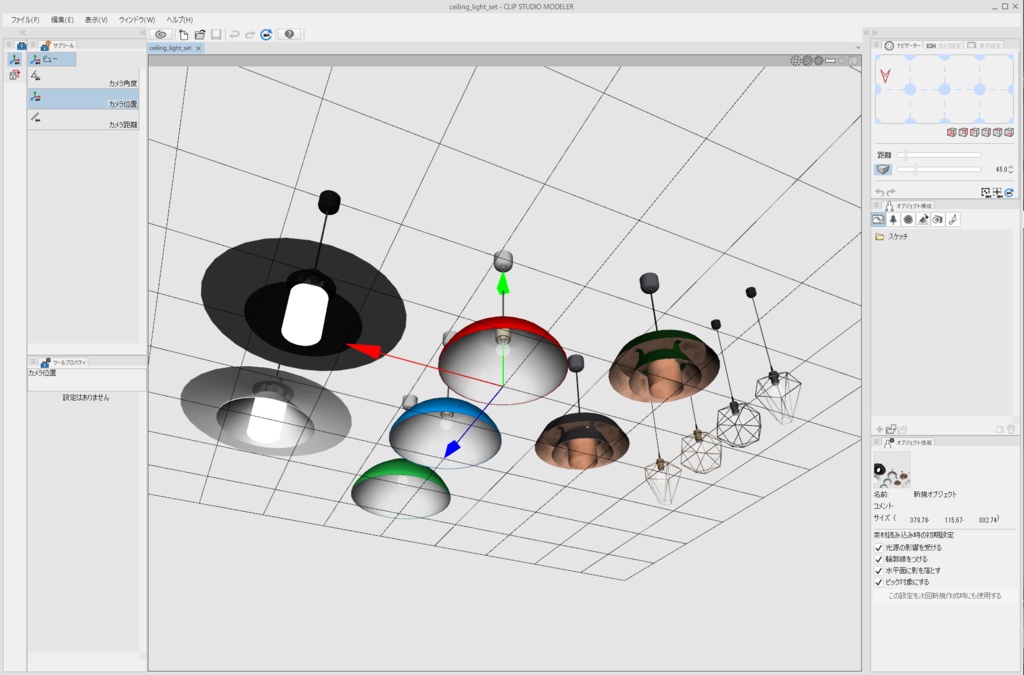Click the stepper arrows beside the 45.0 value
This screenshot has width=1024, height=675.
tap(1010, 169)
